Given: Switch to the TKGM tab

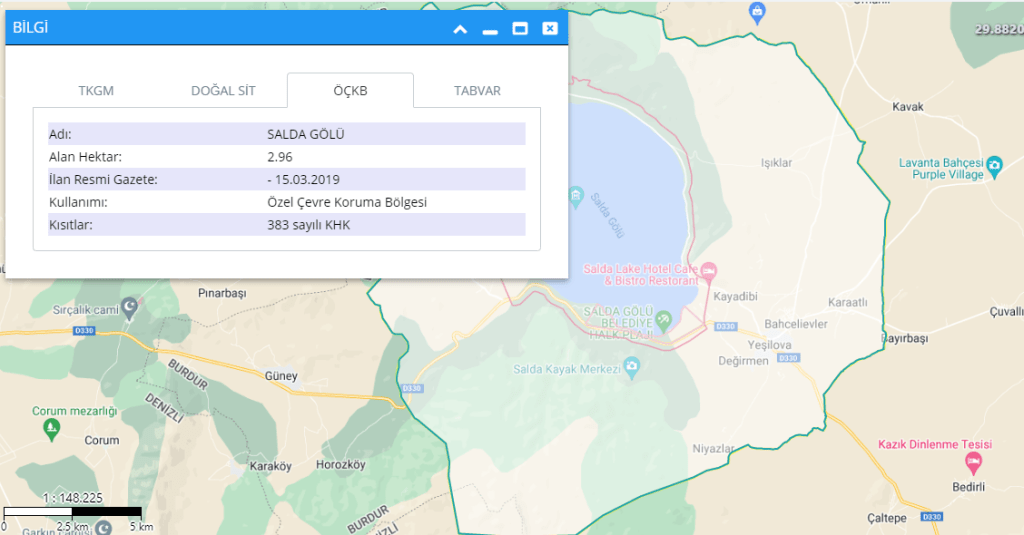Looking at the screenshot, I should pos(96,91).
